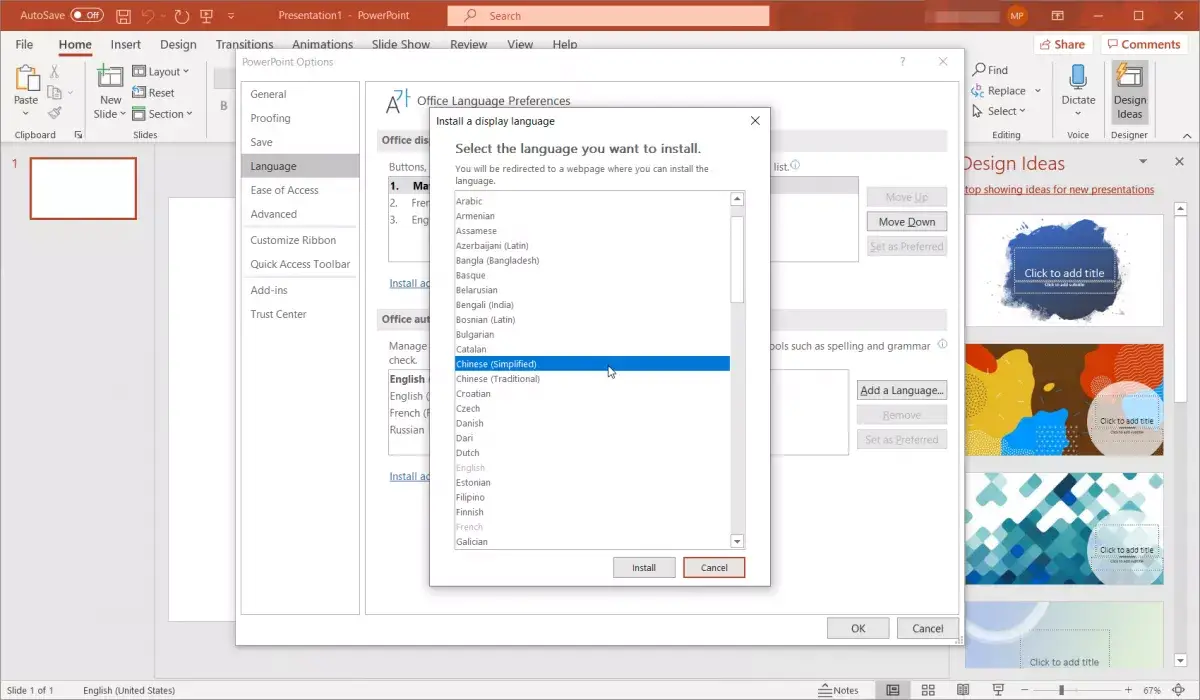Expand the Clipboard dialog launcher
The height and width of the screenshot is (700, 1200).
[x=79, y=135]
